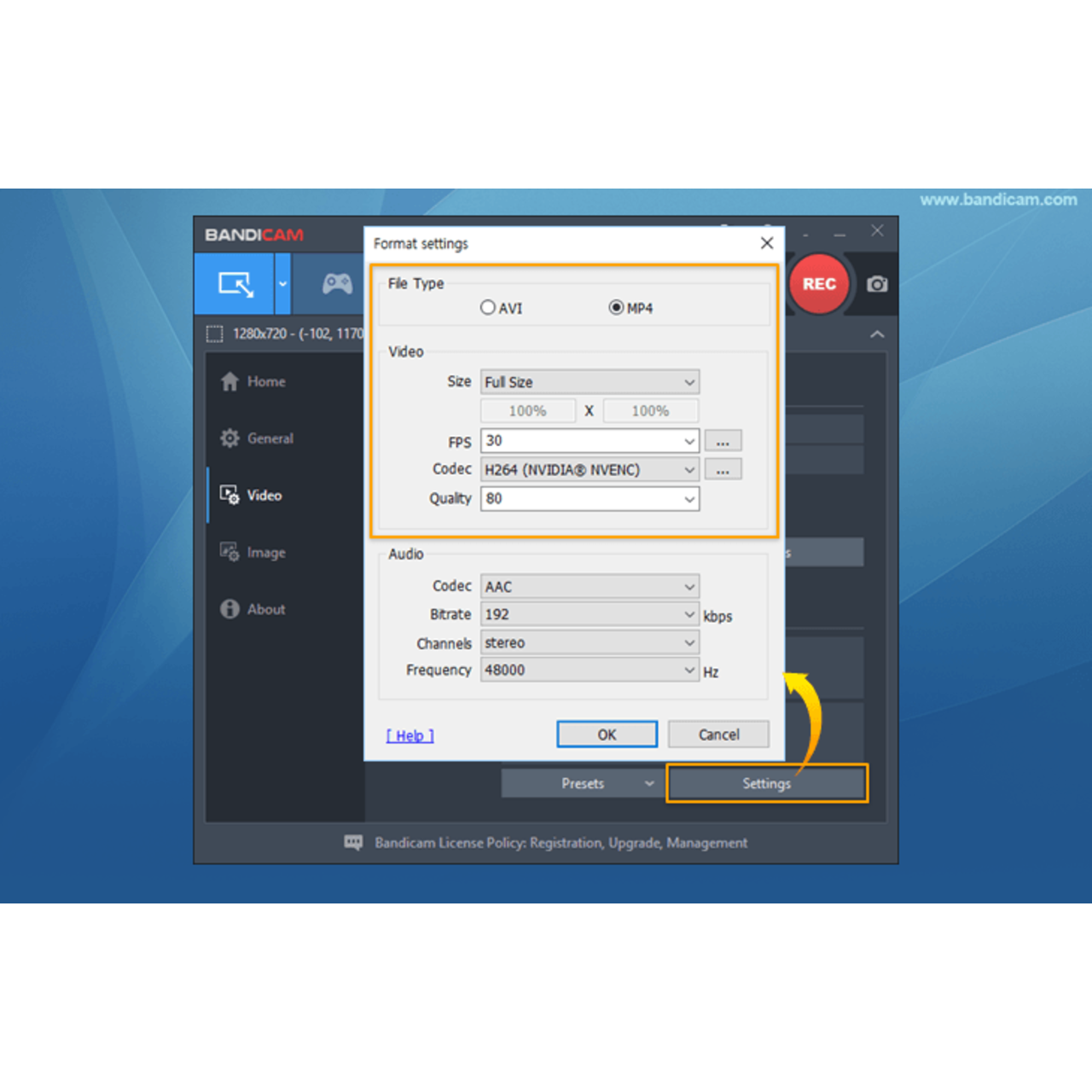Switch to game recording mode gamepad icon
1092x1092 pixels.
pyautogui.click(x=337, y=283)
